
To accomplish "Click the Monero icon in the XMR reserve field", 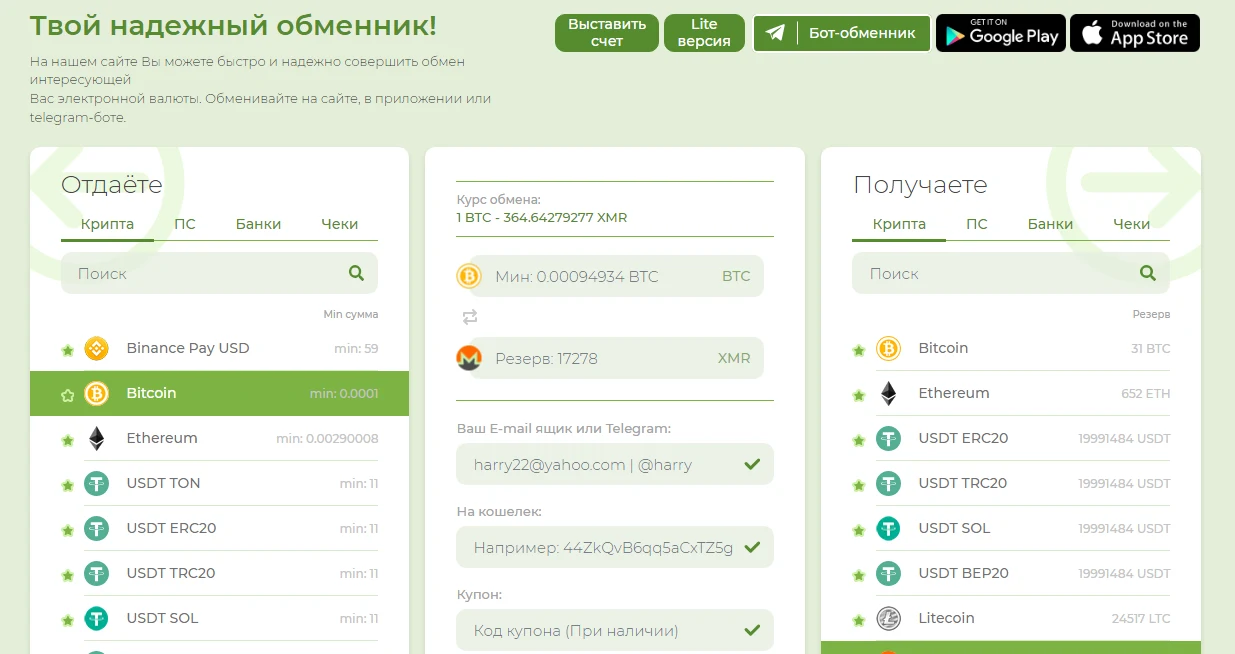I will (469, 358).
